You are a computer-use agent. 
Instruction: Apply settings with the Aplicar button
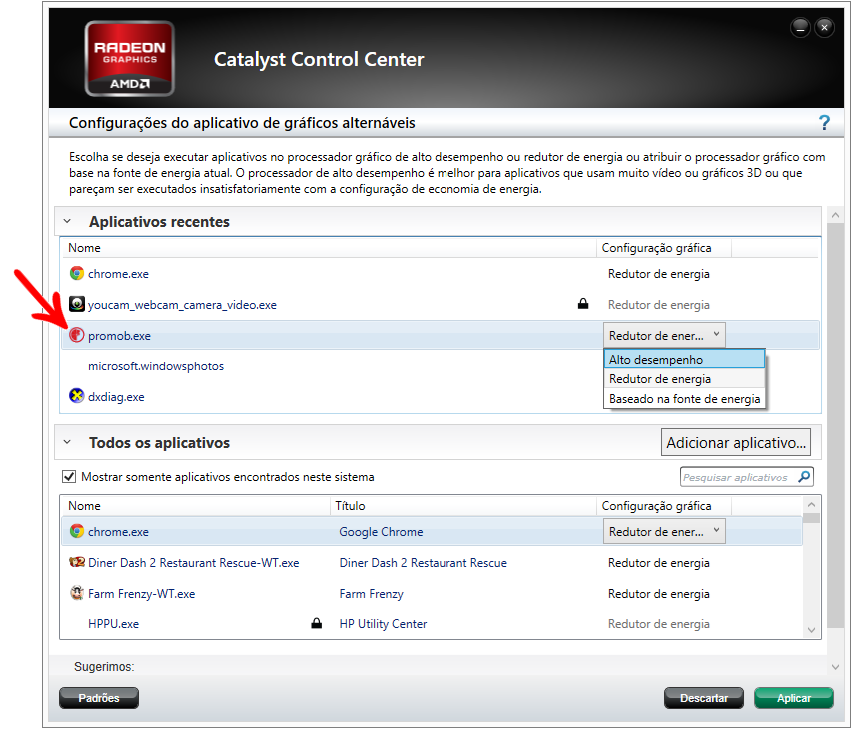(794, 698)
